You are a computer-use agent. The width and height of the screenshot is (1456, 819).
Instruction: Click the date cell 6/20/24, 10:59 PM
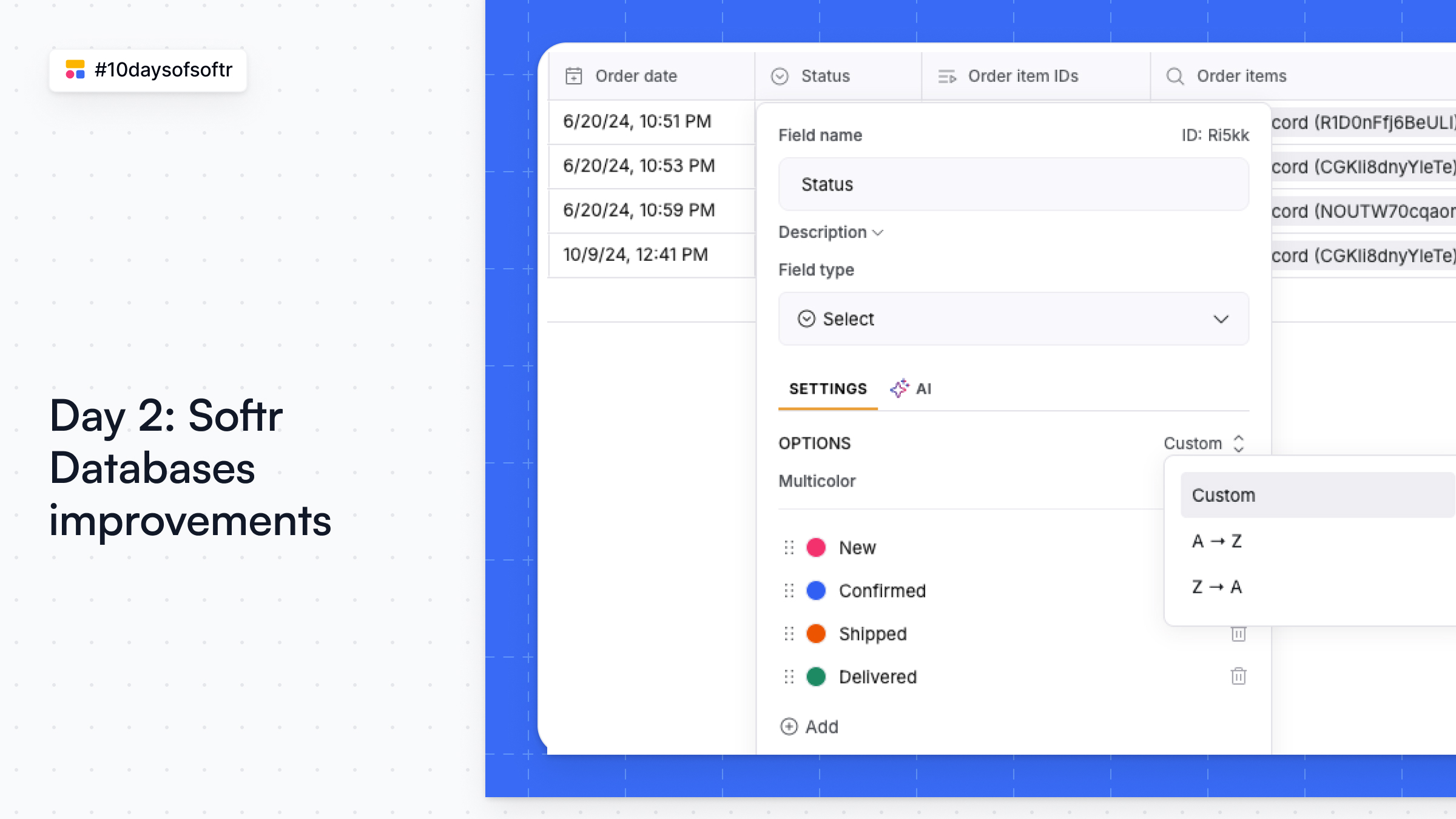coord(652,211)
